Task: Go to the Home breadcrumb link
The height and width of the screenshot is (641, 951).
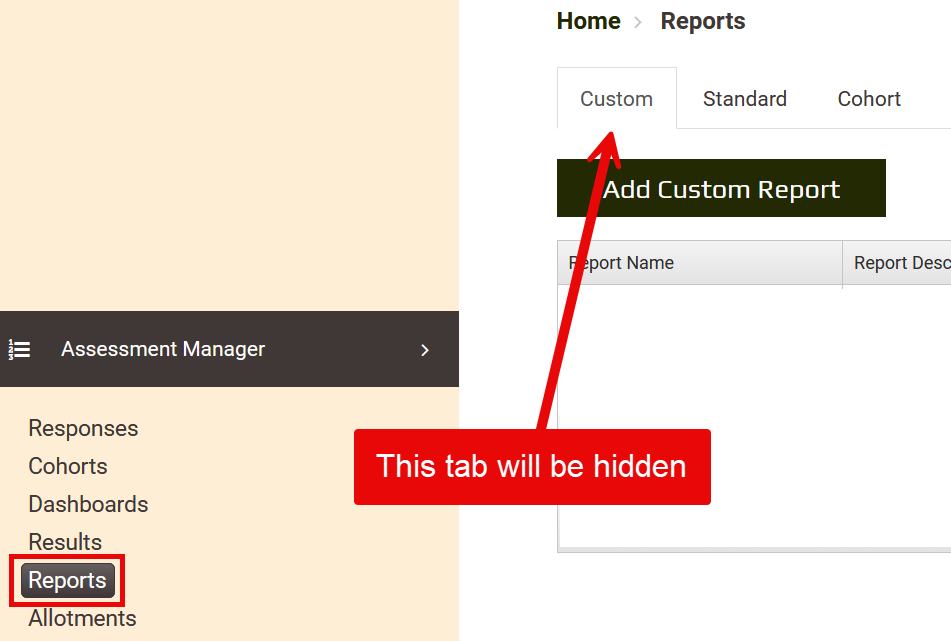Action: tap(588, 21)
